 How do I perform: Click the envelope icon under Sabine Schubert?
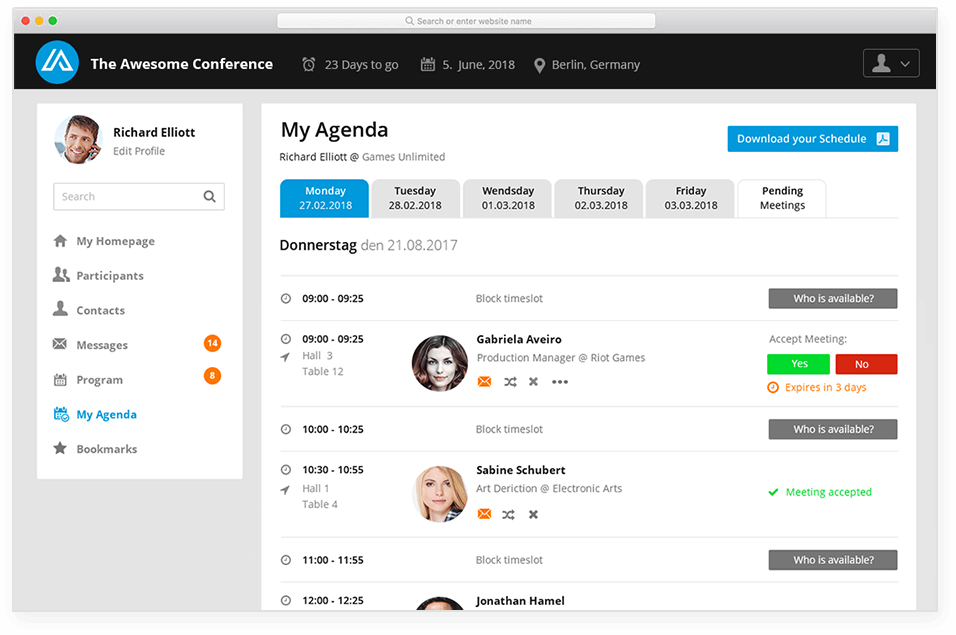click(x=484, y=515)
